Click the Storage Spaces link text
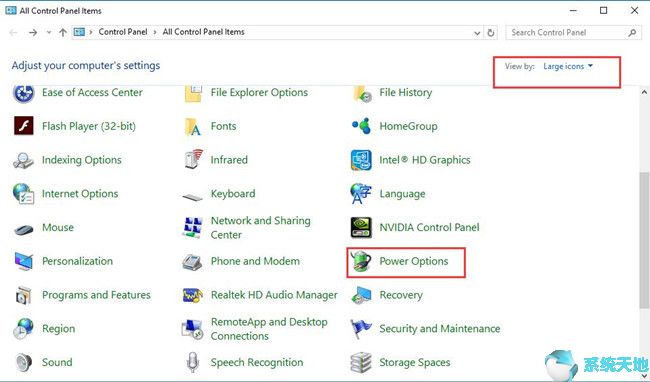This screenshot has width=650, height=382. point(415,363)
